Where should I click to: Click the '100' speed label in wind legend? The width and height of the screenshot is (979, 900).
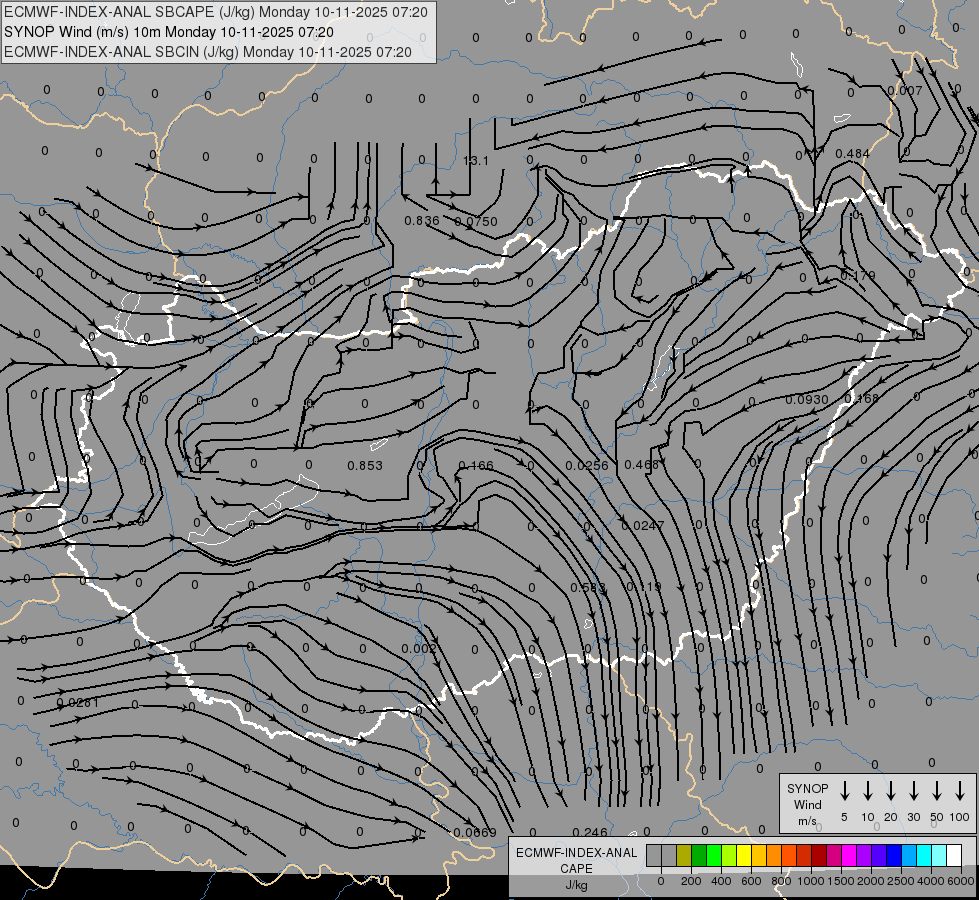(960, 817)
